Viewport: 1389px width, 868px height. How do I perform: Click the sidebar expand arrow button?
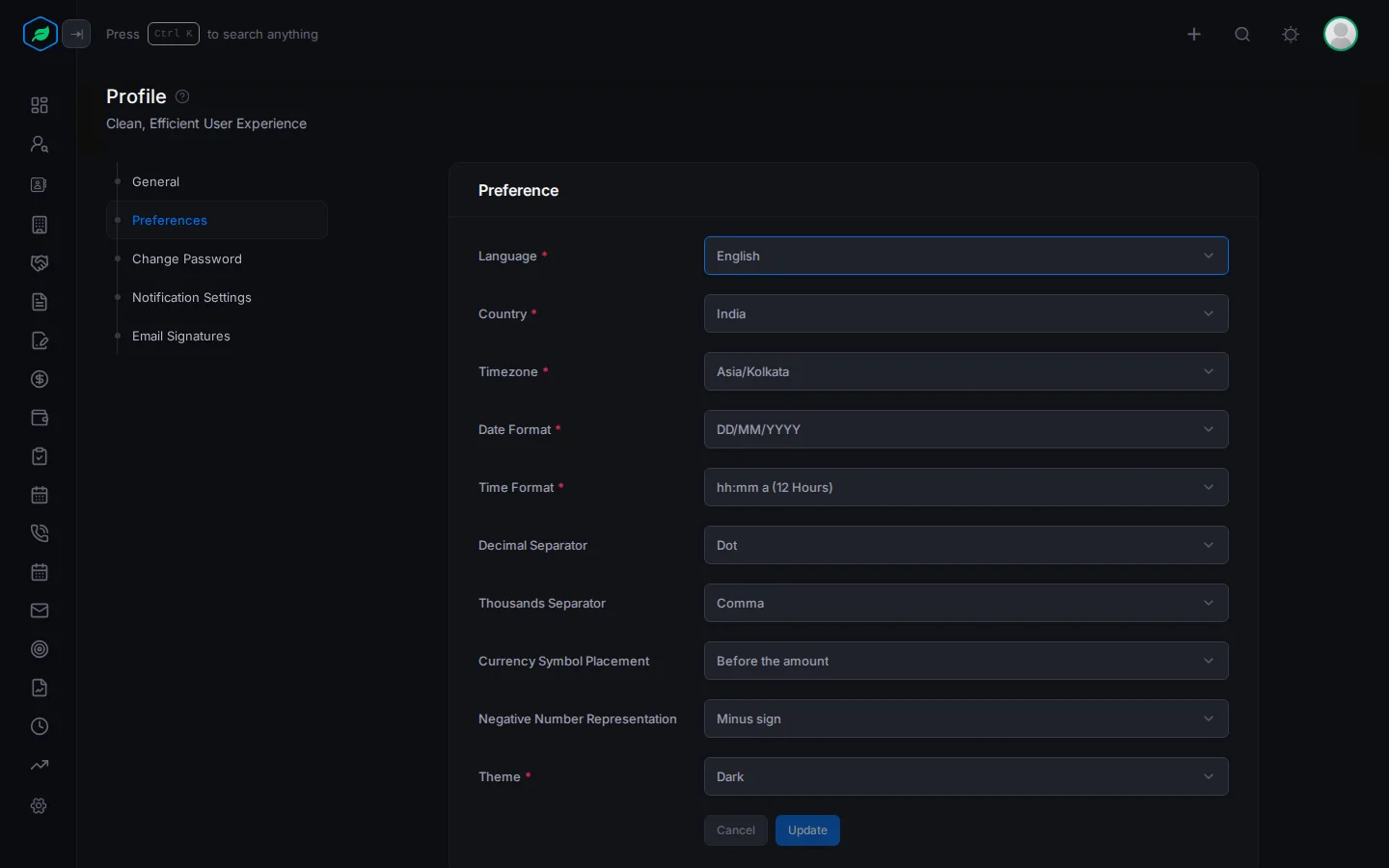(x=76, y=34)
